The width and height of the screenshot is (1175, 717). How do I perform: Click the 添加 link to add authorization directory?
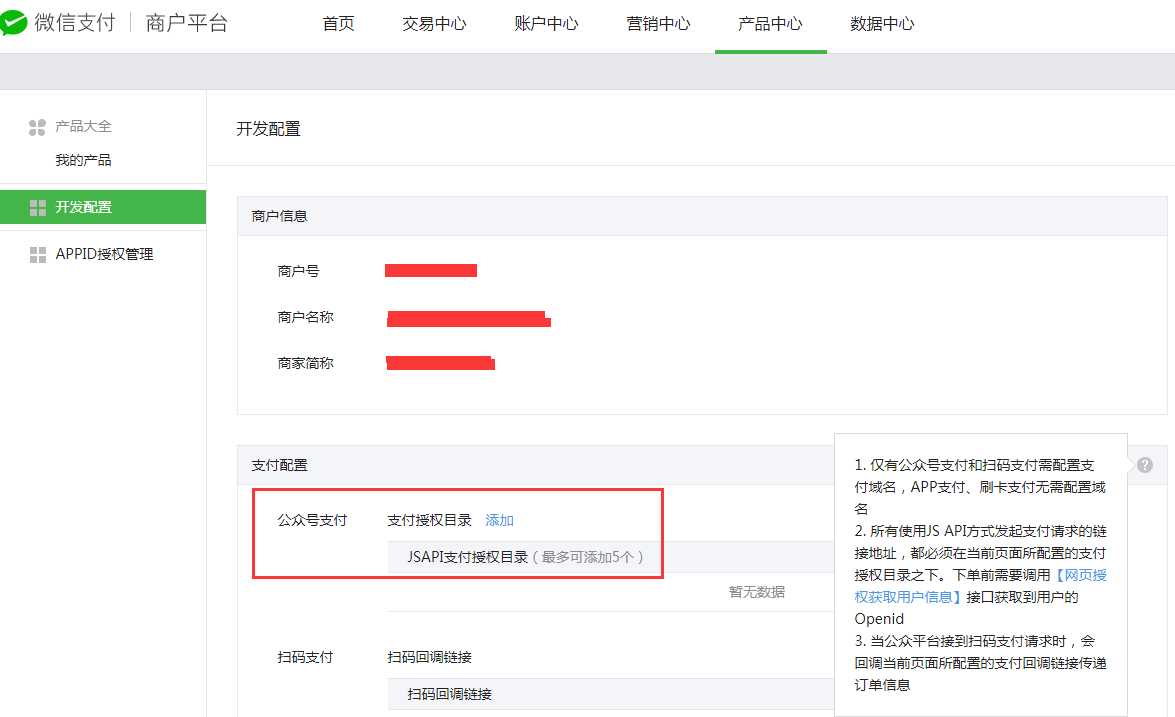(x=499, y=520)
